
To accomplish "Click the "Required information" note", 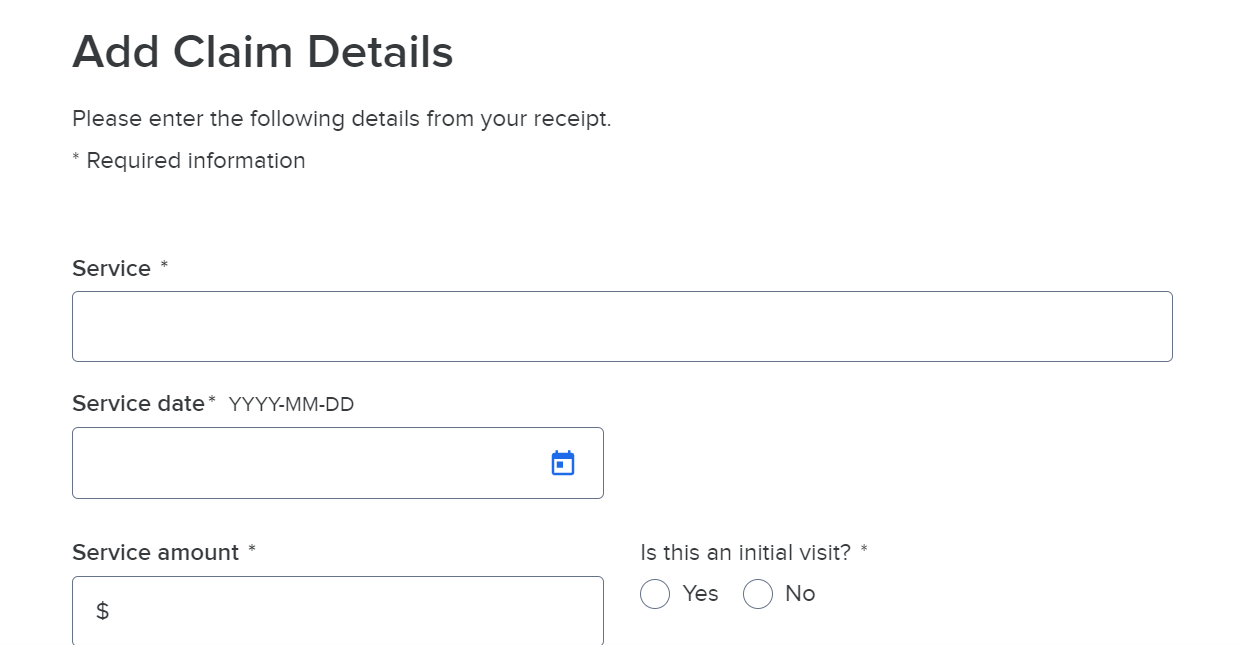I will (196, 161).
